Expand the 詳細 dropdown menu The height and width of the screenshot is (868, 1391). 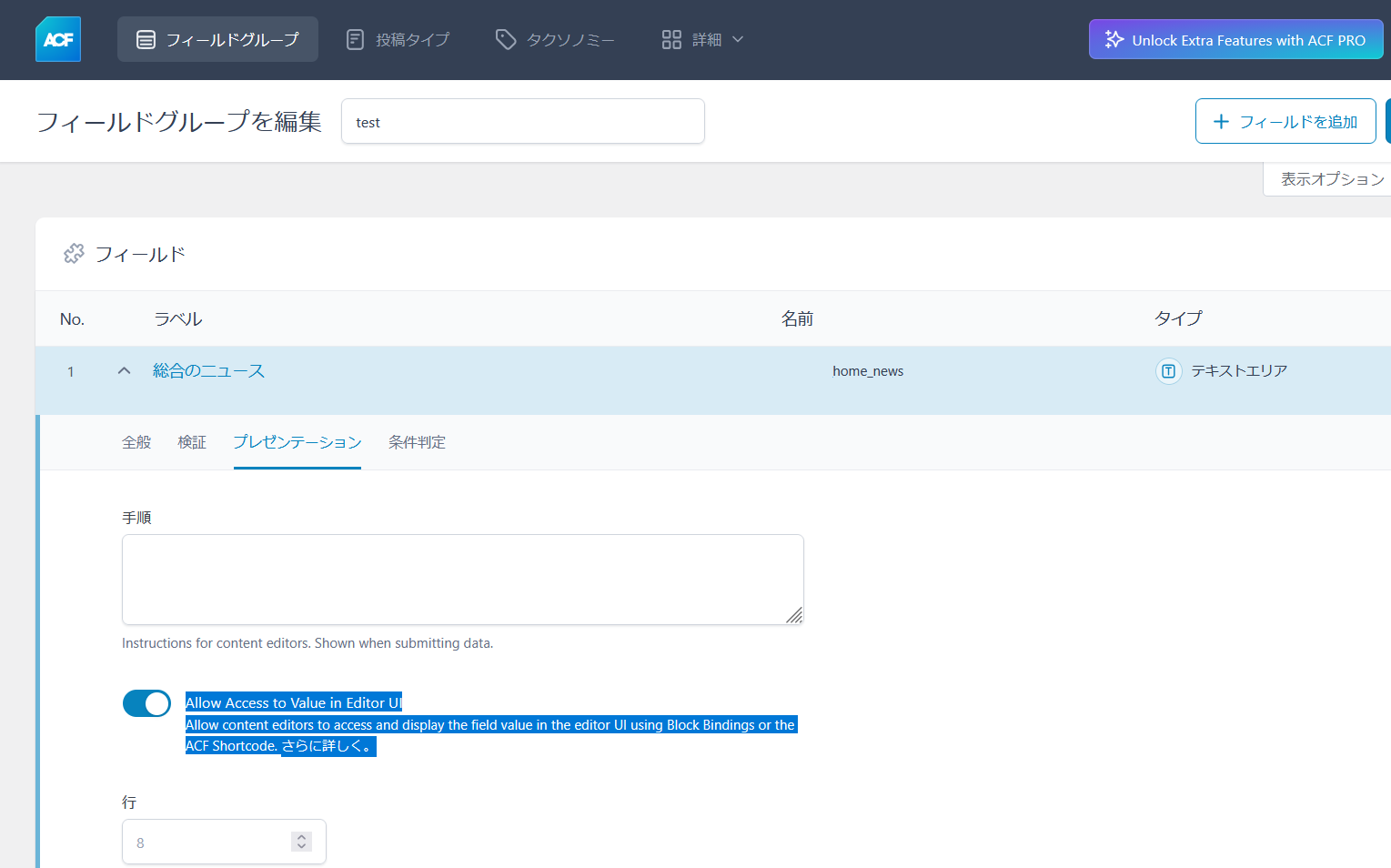click(737, 39)
